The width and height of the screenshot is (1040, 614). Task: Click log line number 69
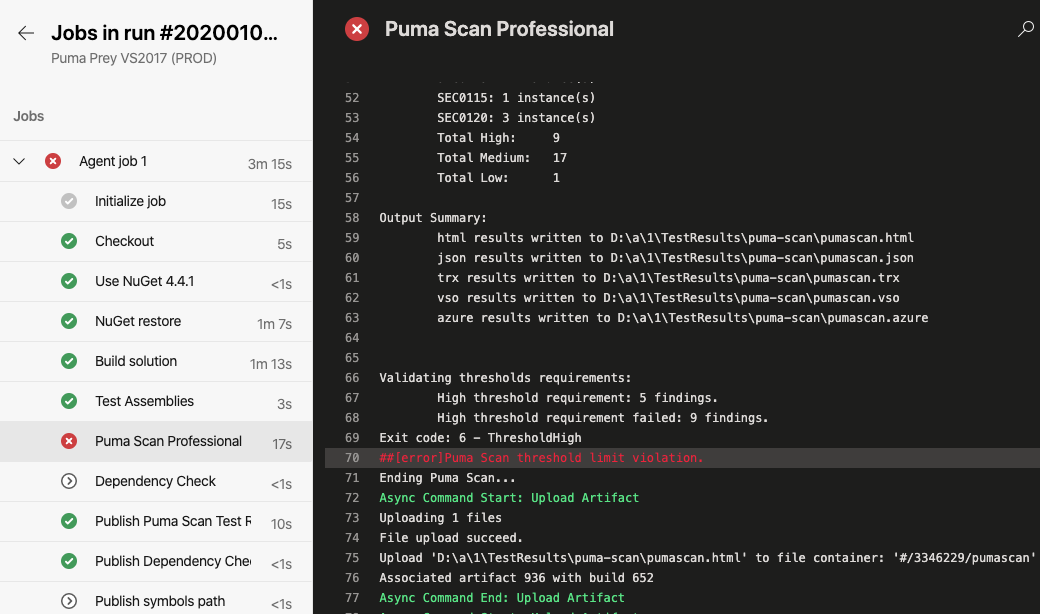(x=351, y=438)
